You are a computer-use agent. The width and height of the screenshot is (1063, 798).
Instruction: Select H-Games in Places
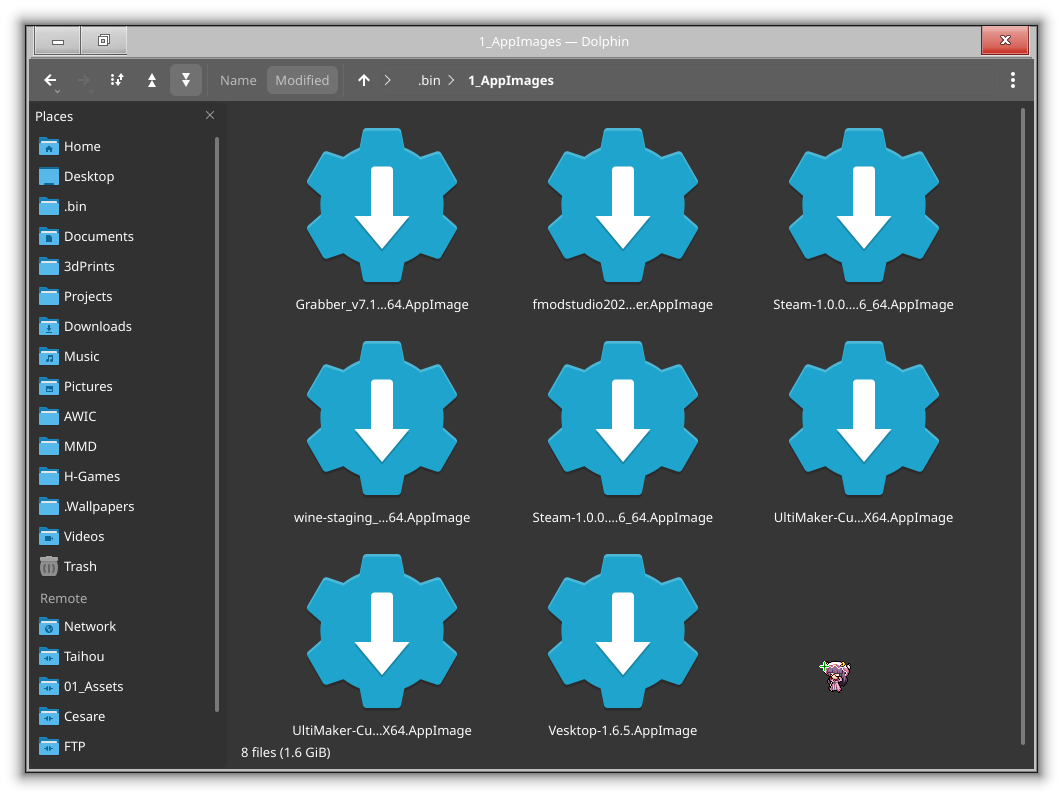(126, 476)
